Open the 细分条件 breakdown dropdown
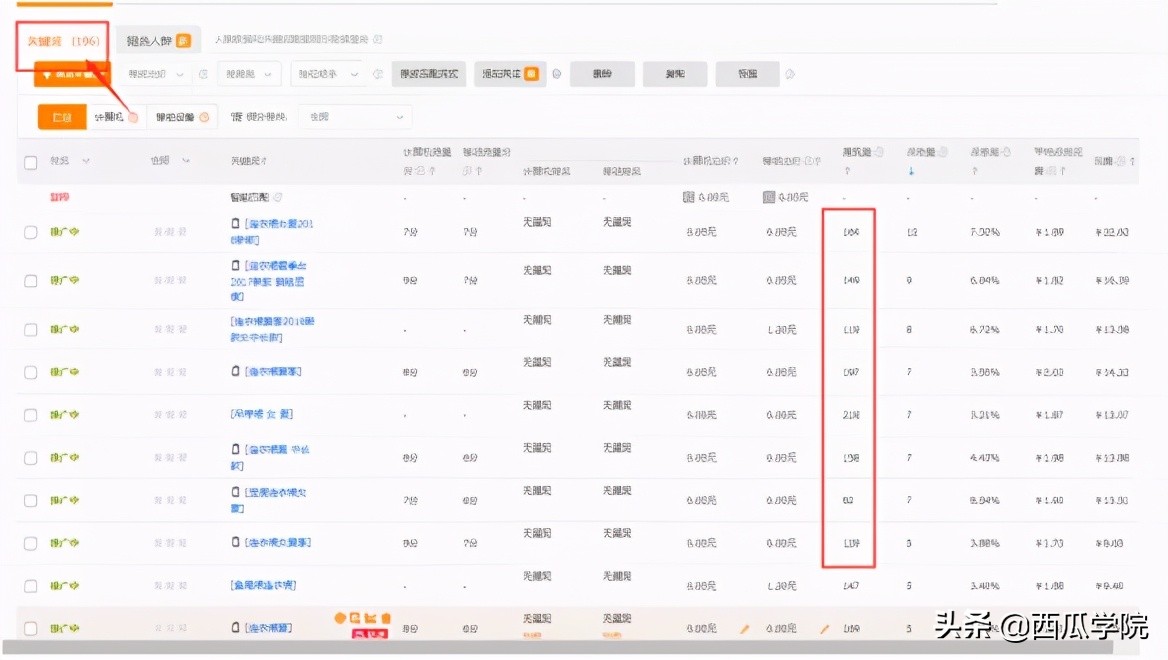The height and width of the screenshot is (660, 1168). coord(355,117)
